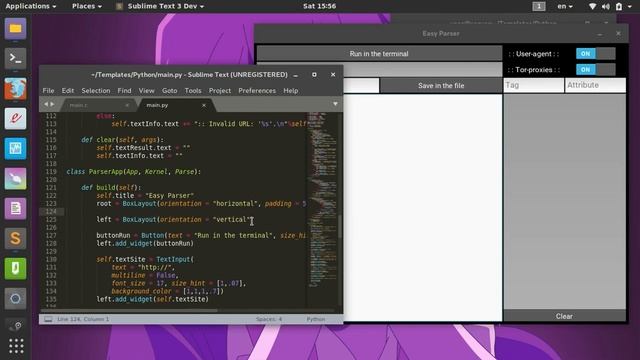Screen dimensions: 640x360
Task: Close the main.py tab in Sublime Text
Action: [204, 105]
